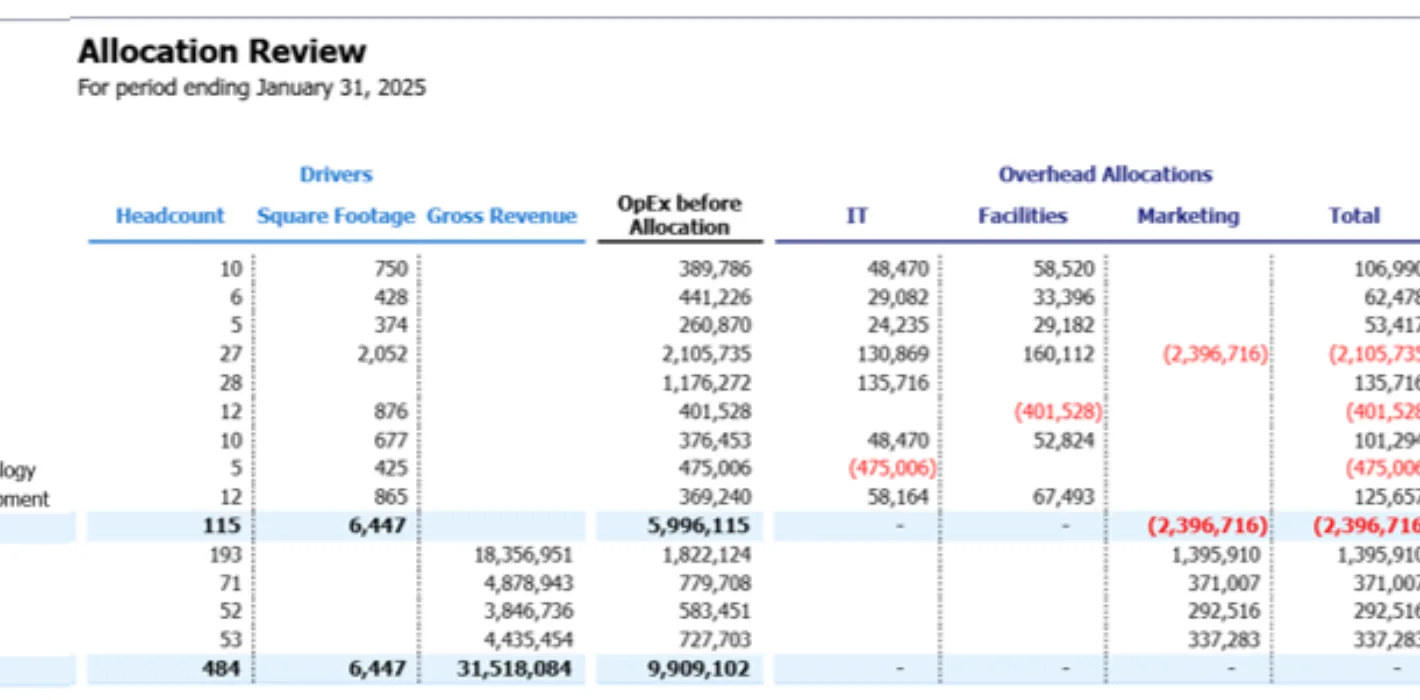Viewport: 1420px width, 700px height.
Task: Select the Headcount column header
Action: 170,216
